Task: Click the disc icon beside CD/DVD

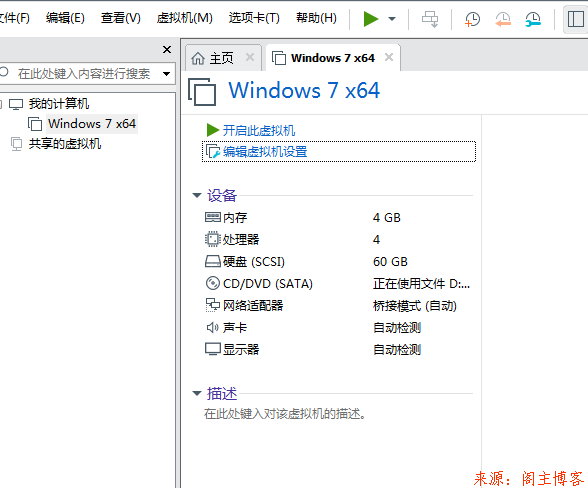Action: (x=213, y=283)
